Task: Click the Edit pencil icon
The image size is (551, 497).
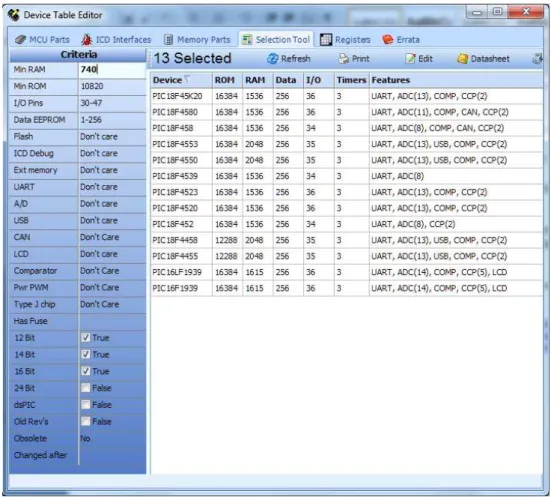Action: [x=410, y=58]
